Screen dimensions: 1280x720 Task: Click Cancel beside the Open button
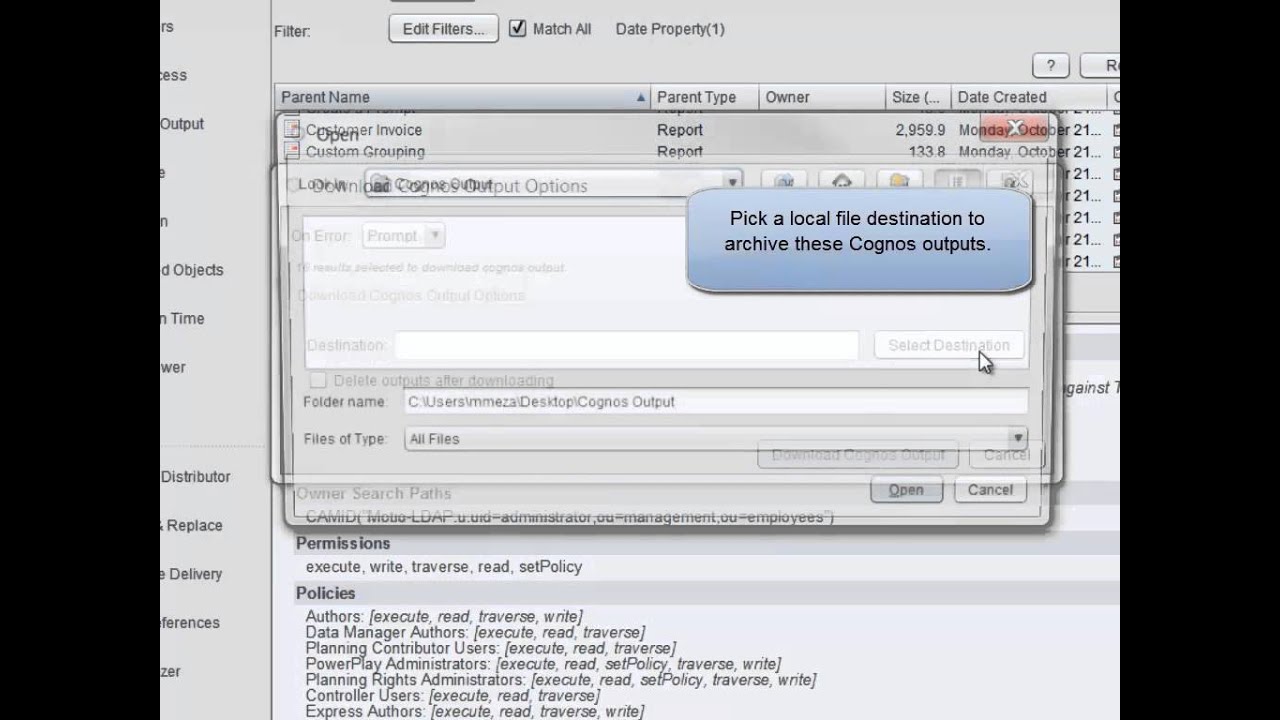tap(990, 489)
